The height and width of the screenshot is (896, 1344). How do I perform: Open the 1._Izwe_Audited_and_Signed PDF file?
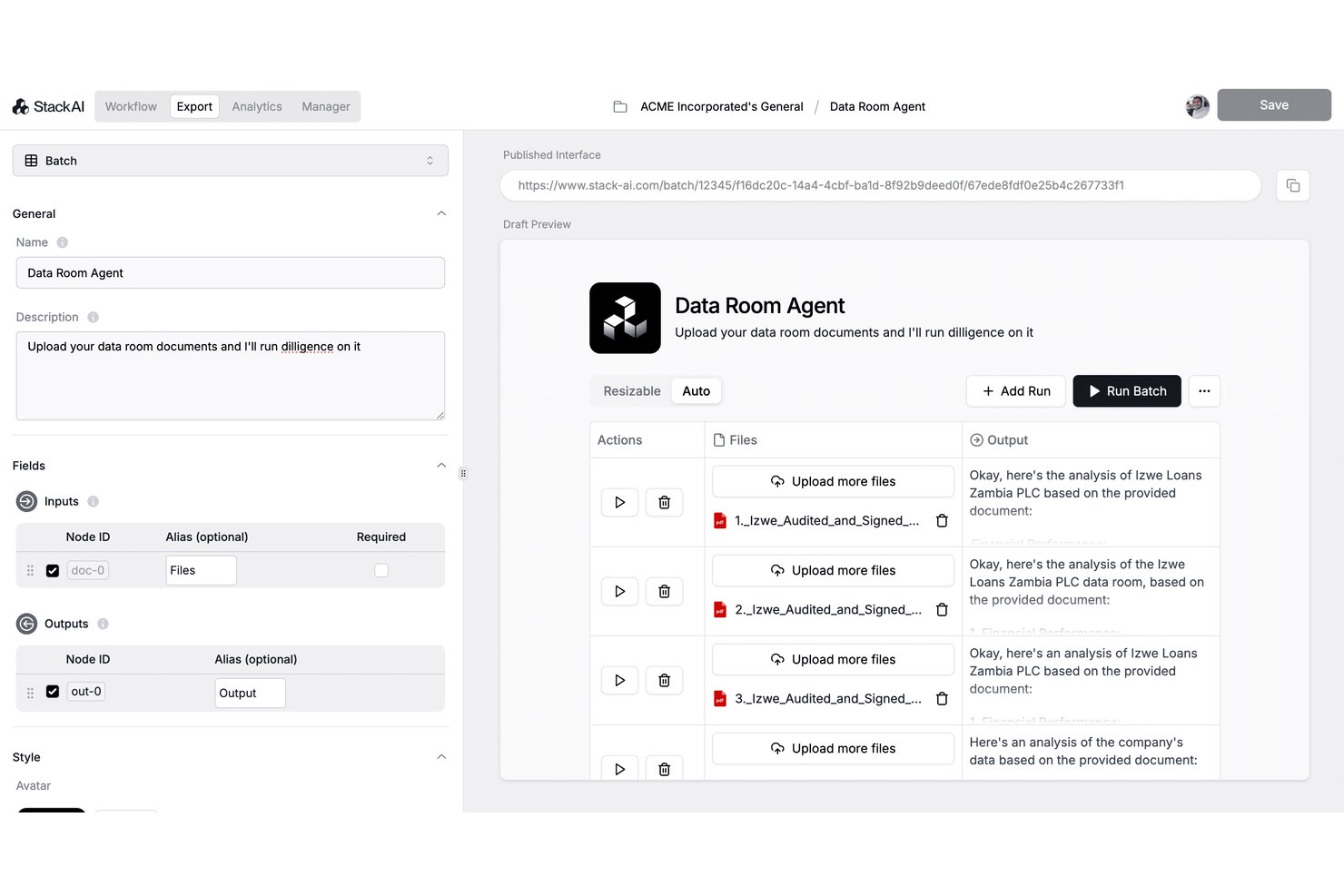click(x=817, y=521)
